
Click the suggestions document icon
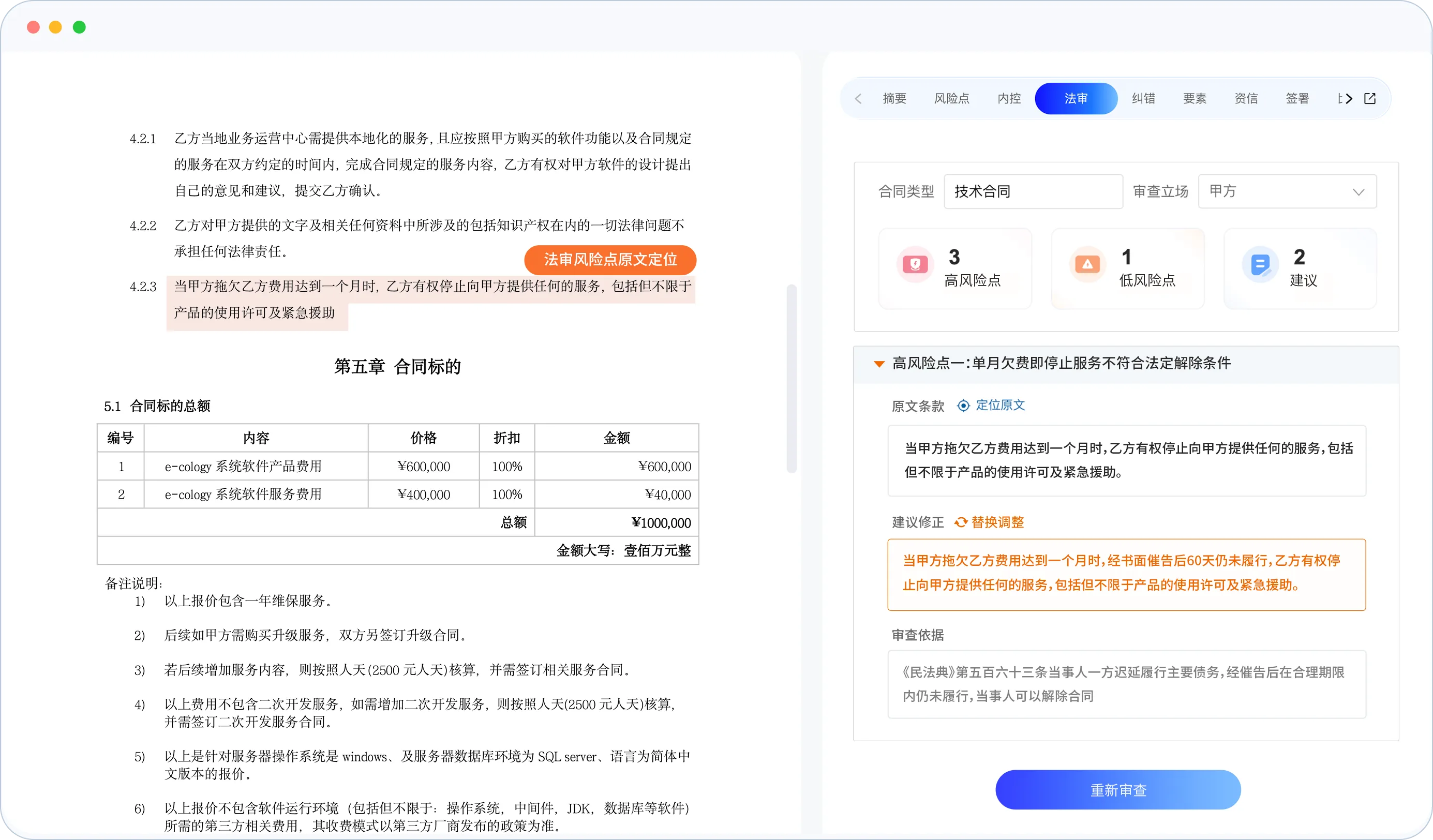pos(1260,264)
